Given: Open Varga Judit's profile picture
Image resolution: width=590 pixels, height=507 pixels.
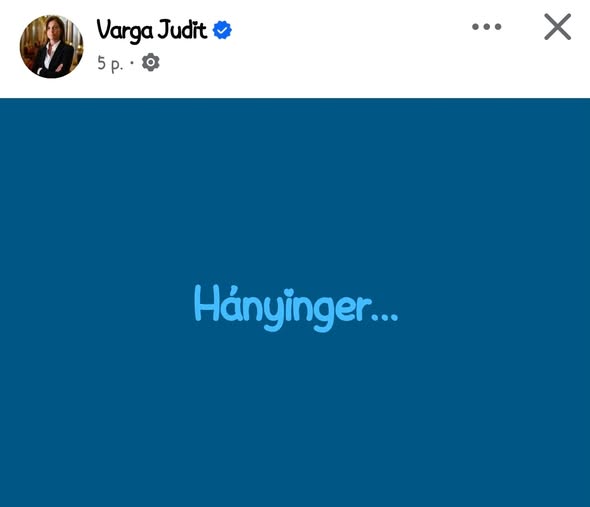Looking at the screenshot, I should (x=52, y=47).
